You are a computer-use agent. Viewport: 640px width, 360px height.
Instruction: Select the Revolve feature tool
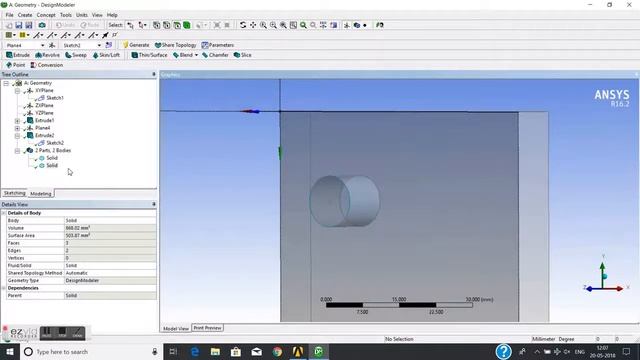click(x=47, y=55)
